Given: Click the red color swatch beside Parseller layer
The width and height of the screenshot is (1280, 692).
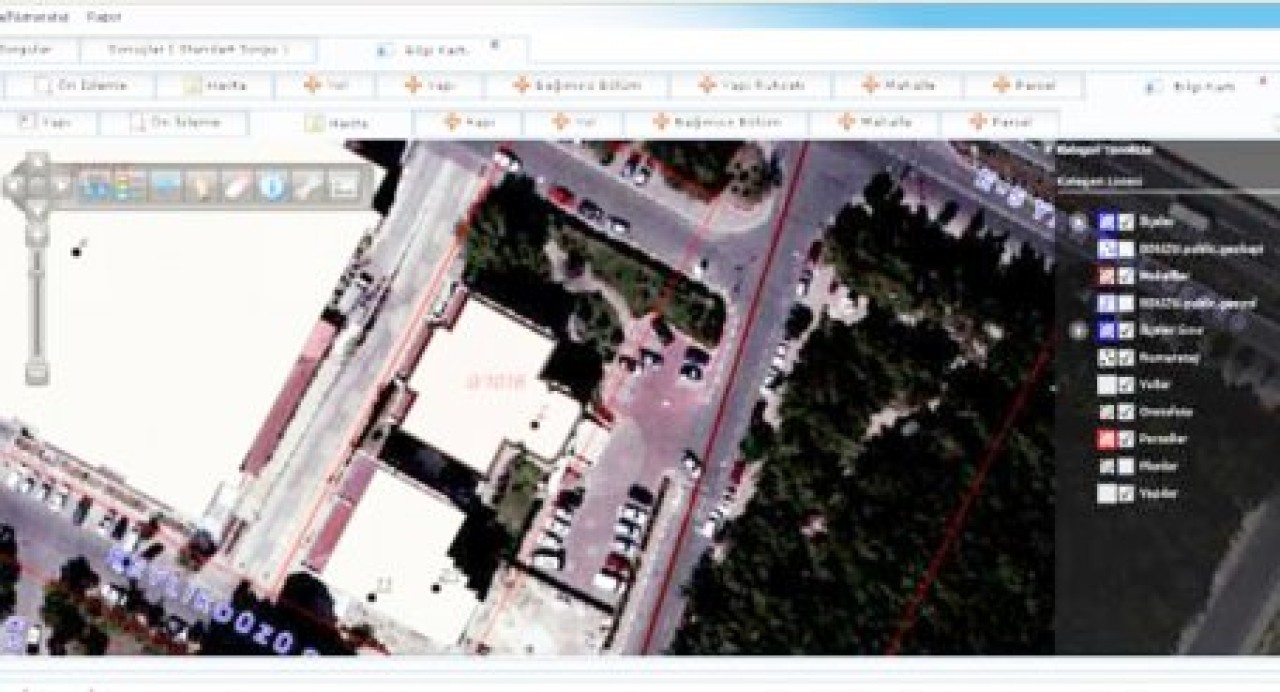Looking at the screenshot, I should (1107, 437).
